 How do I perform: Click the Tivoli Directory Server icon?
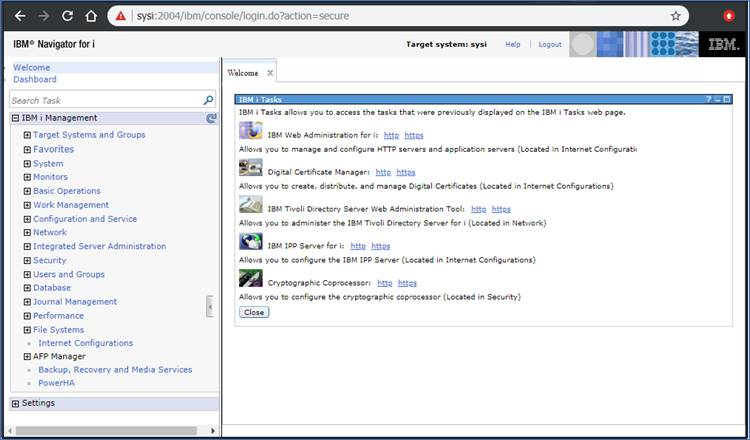pos(251,204)
